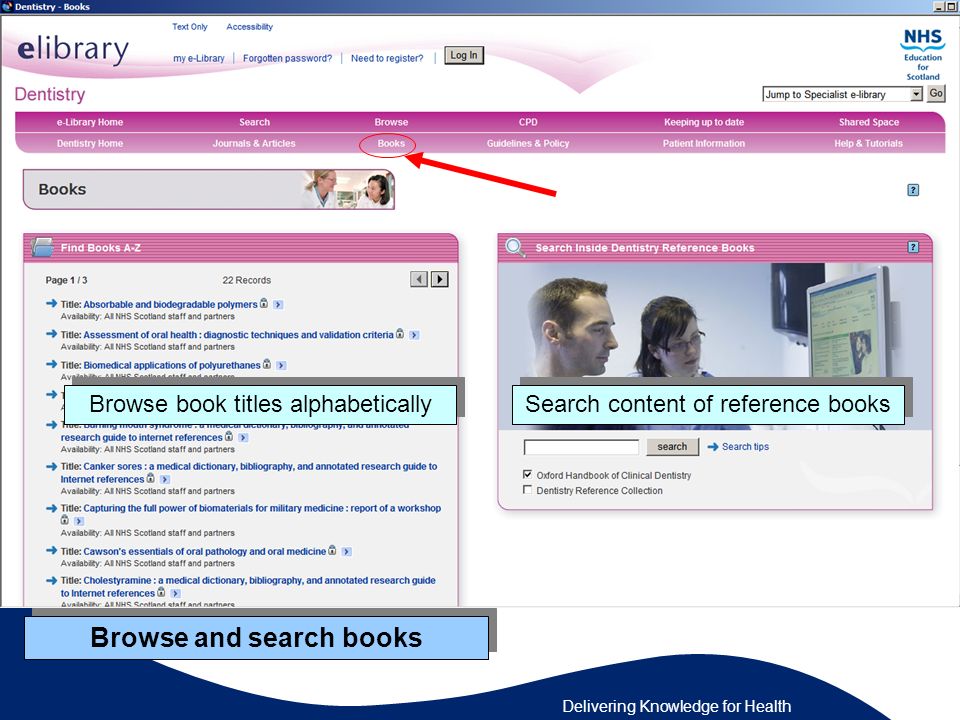Click the magnifier icon in search panel header
The image size is (960, 720).
click(x=515, y=247)
